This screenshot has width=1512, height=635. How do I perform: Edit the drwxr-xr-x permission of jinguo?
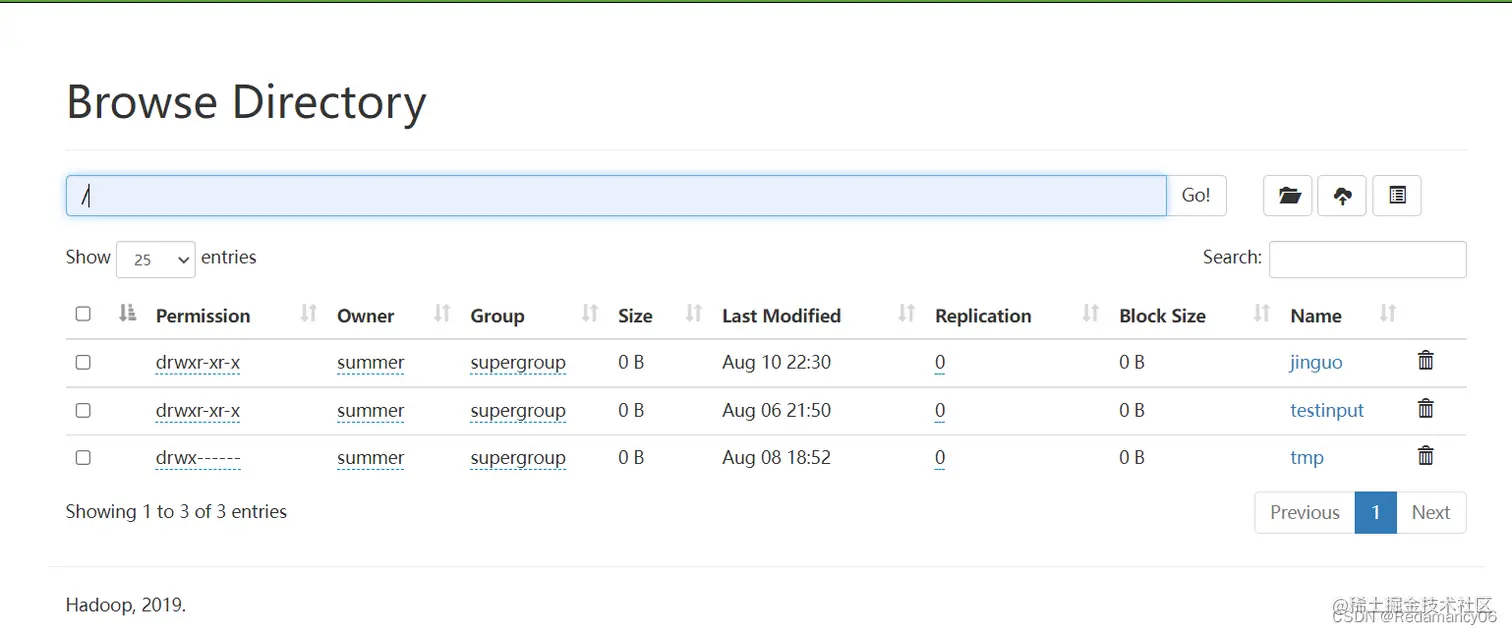click(198, 362)
